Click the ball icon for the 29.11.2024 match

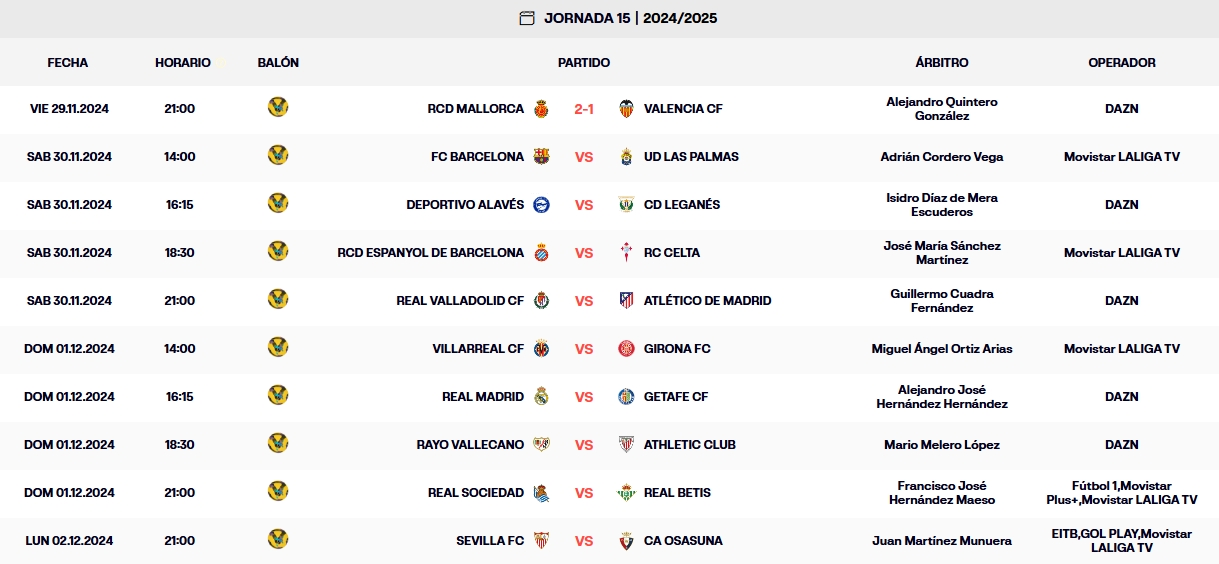pos(278,107)
